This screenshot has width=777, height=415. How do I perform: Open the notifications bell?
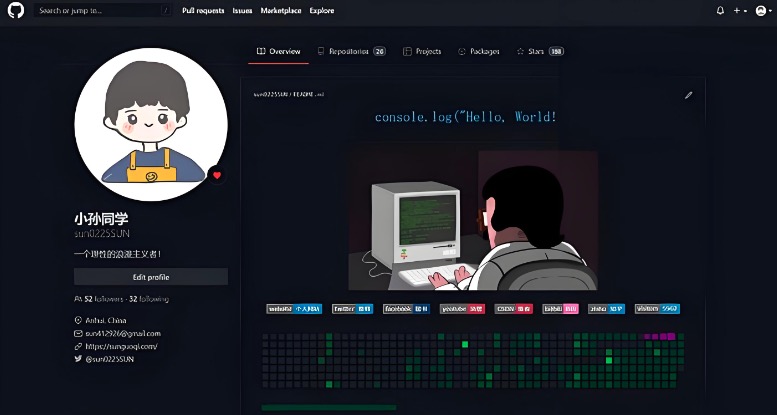click(720, 10)
